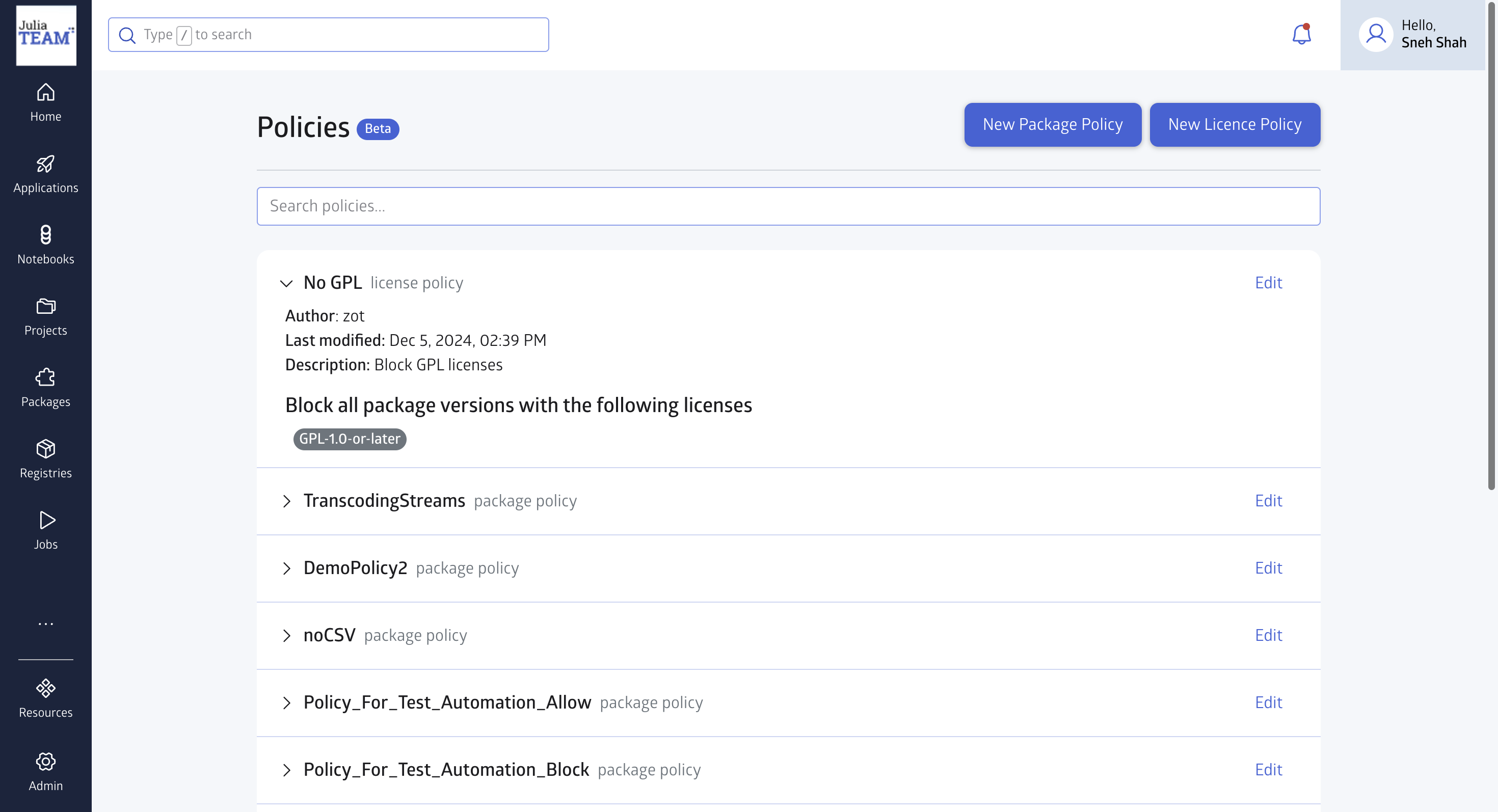Expand the noCSV policy row
The height and width of the screenshot is (812, 1498).
click(286, 635)
